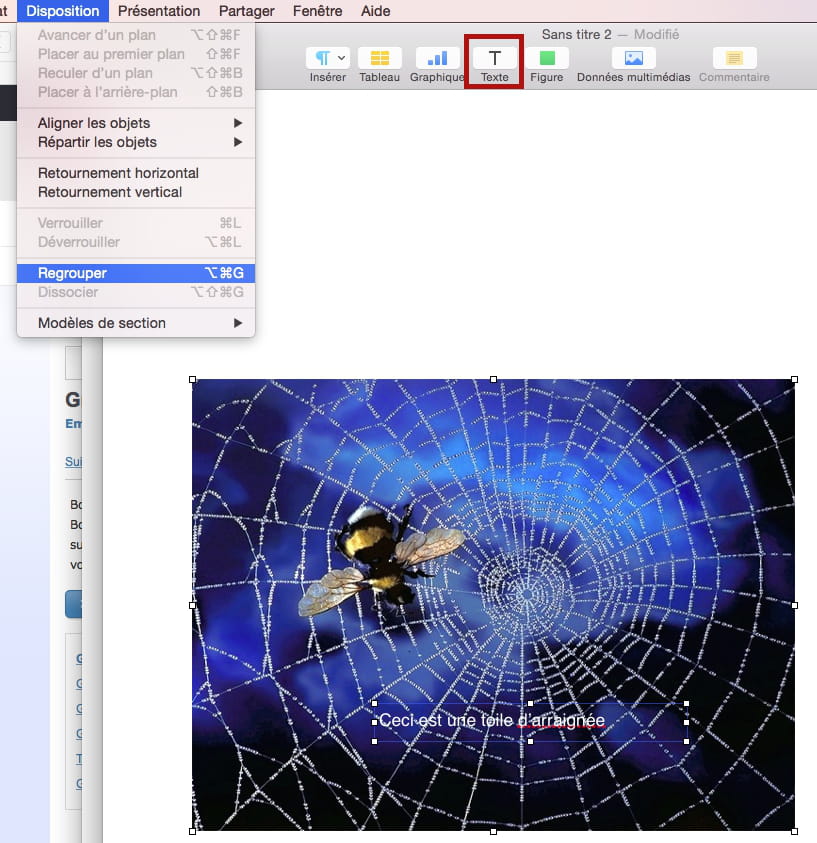Click the document title Sans titre 2
The image size is (817, 843).
coord(576,34)
